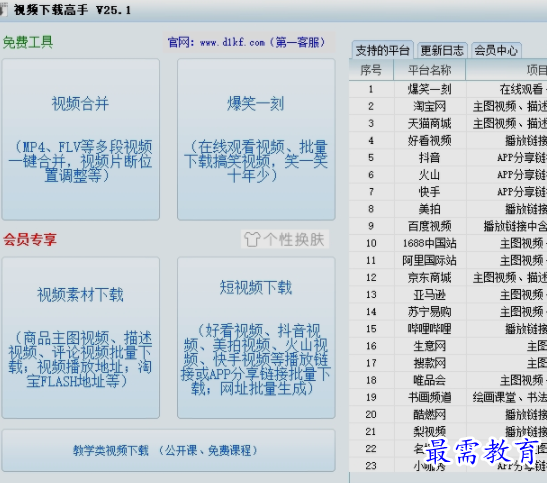Switch to the 更新日志 tab
547x483 pixels.
[442, 50]
